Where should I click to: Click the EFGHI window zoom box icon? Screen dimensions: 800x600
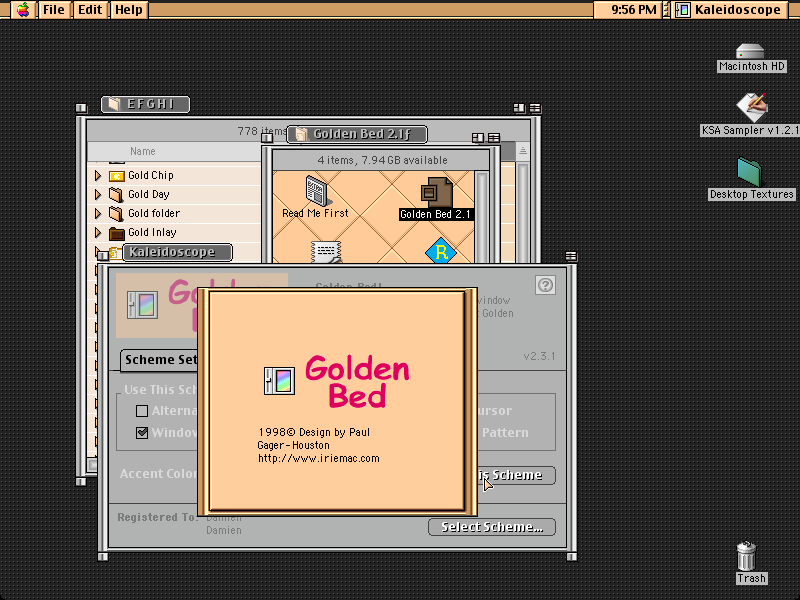pyautogui.click(x=519, y=108)
